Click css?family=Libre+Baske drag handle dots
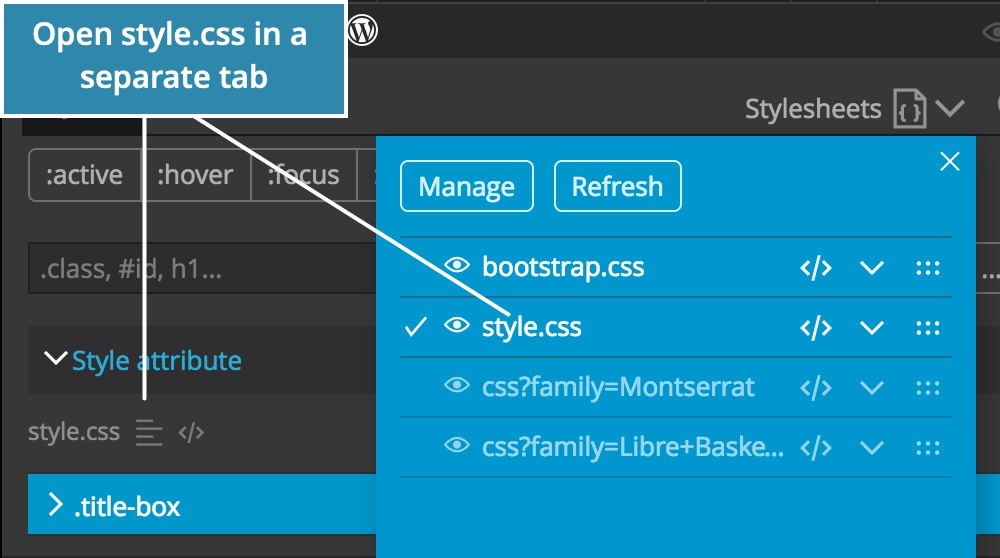Viewport: 1000px width, 558px height. (928, 448)
